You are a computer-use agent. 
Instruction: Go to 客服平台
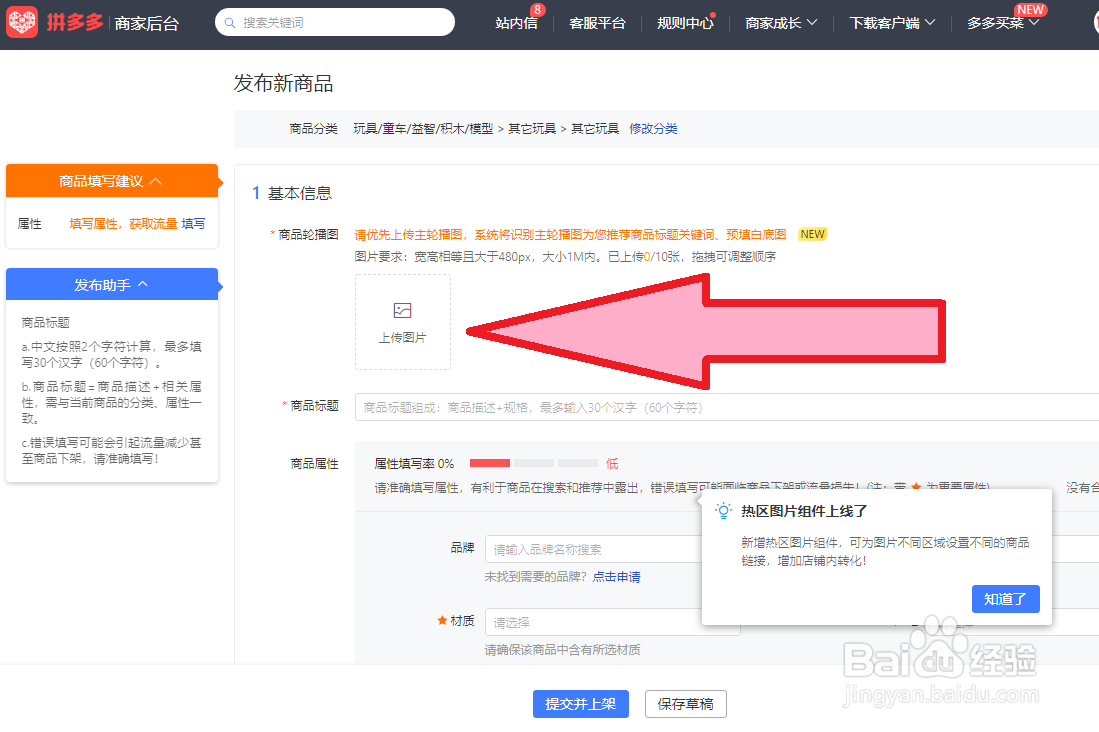[x=597, y=21]
